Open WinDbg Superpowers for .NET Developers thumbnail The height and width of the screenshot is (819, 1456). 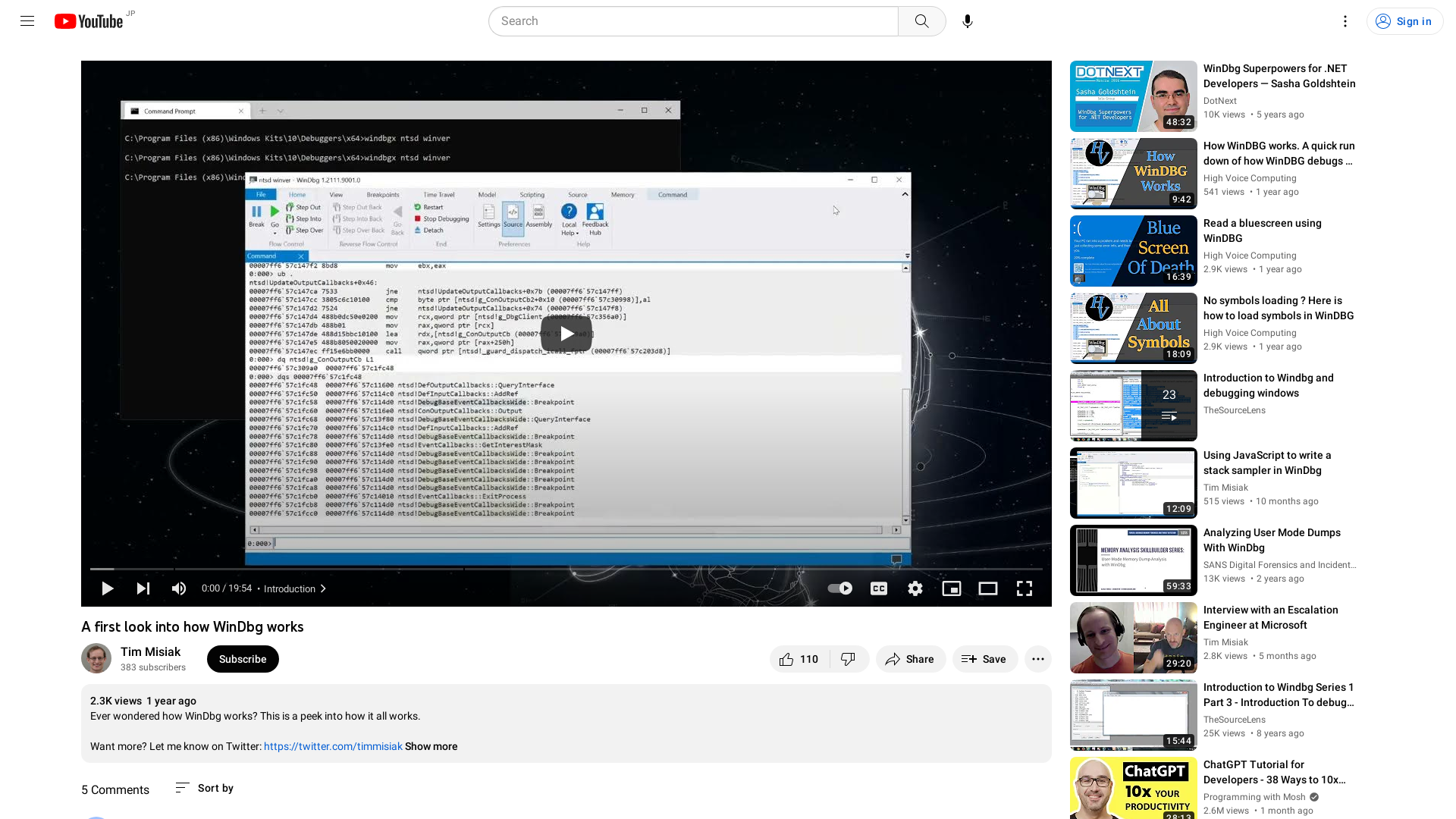(x=1133, y=96)
